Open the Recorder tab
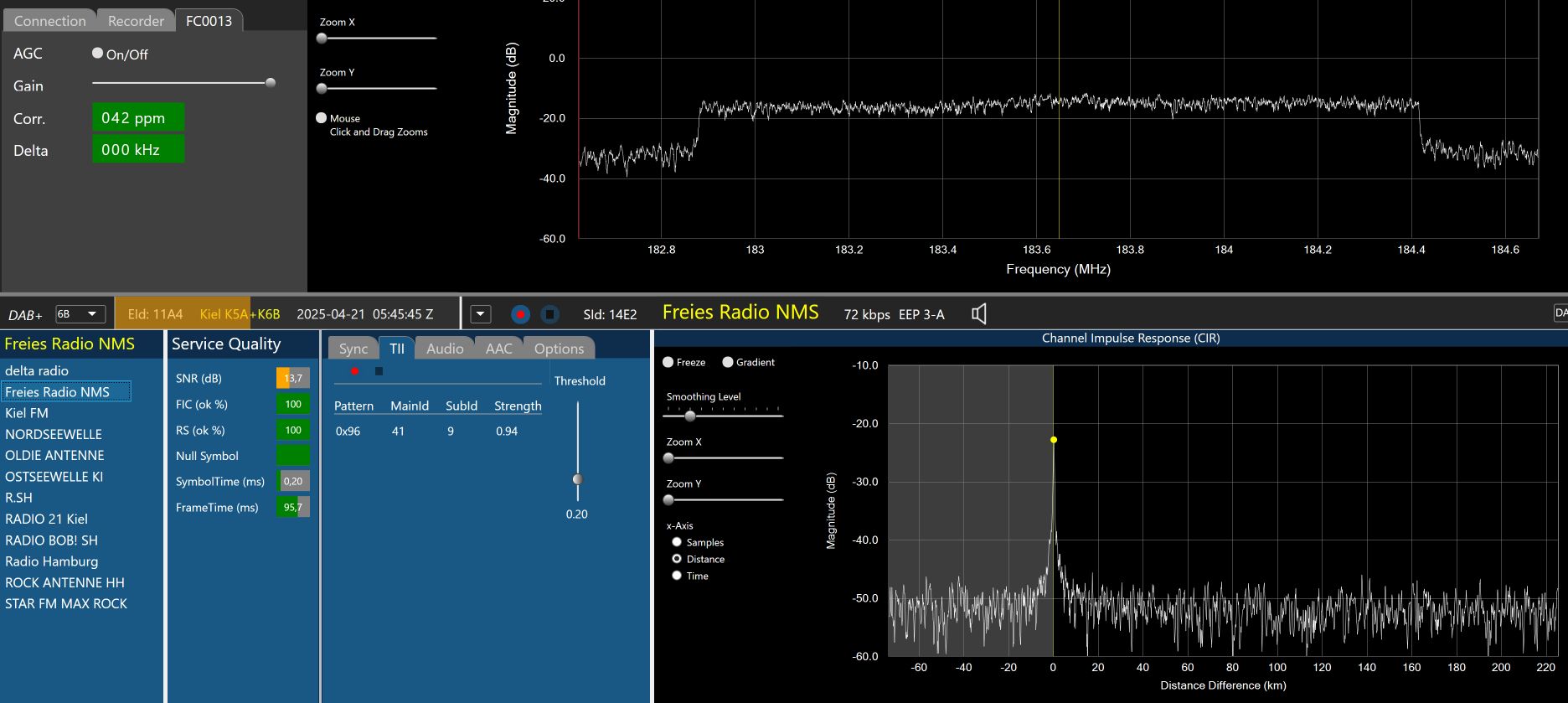Viewport: 1568px width, 703px height. pyautogui.click(x=136, y=21)
